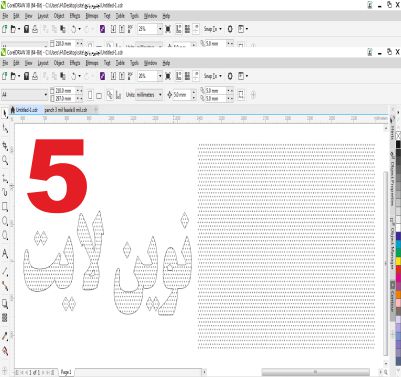Expand the Application Launcher arrow in front window
401x377 pixels.
point(247,76)
